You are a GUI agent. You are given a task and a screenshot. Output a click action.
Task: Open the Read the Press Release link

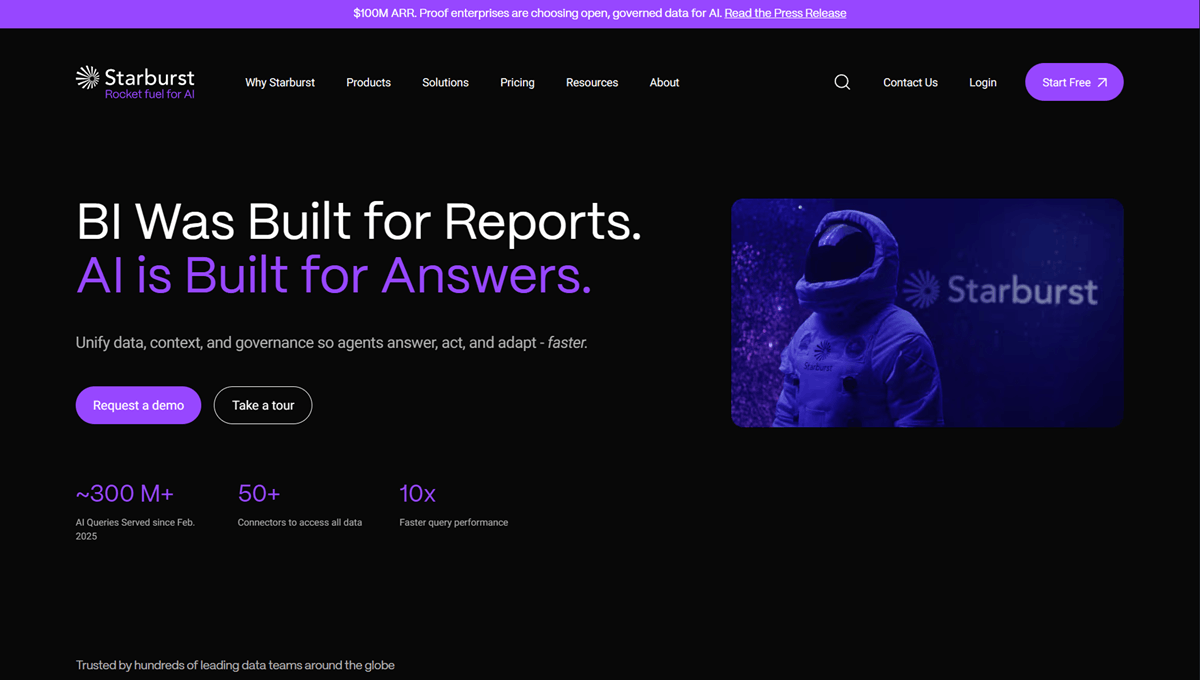(x=785, y=13)
